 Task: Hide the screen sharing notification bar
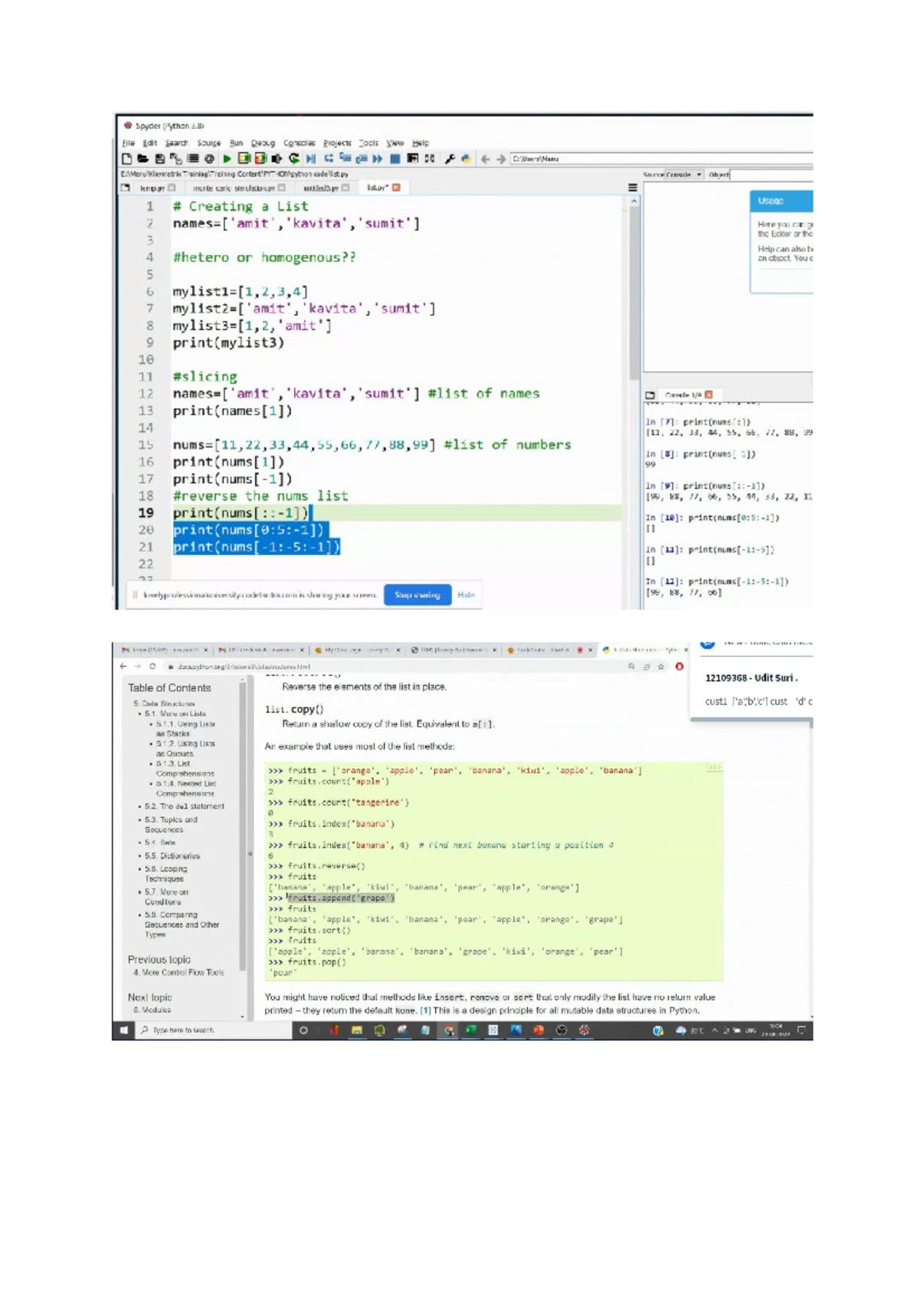[466, 595]
